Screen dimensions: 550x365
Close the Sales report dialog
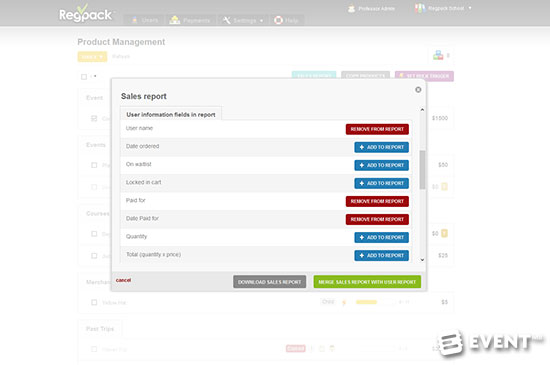(x=418, y=90)
